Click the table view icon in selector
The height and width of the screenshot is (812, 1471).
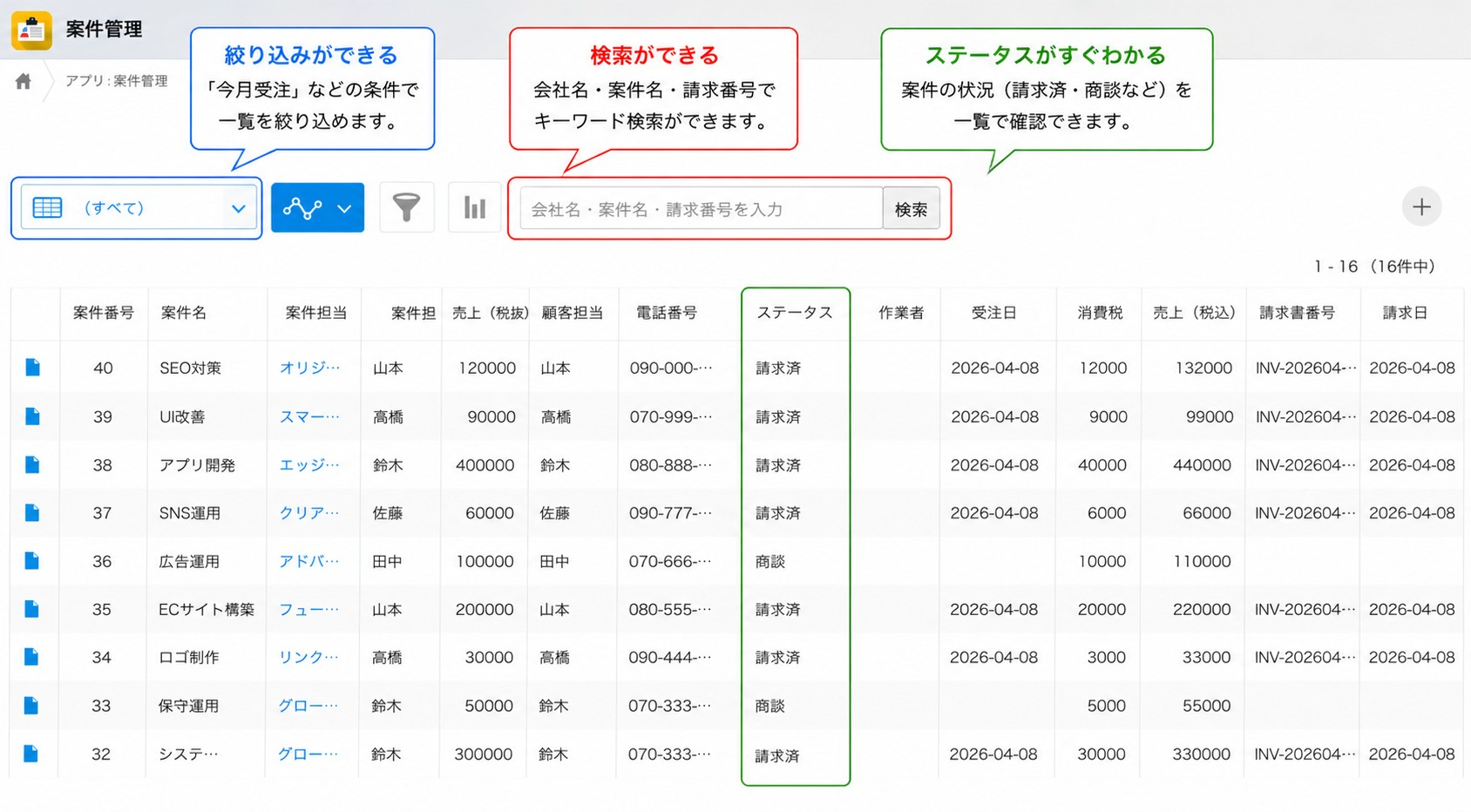pos(47,207)
